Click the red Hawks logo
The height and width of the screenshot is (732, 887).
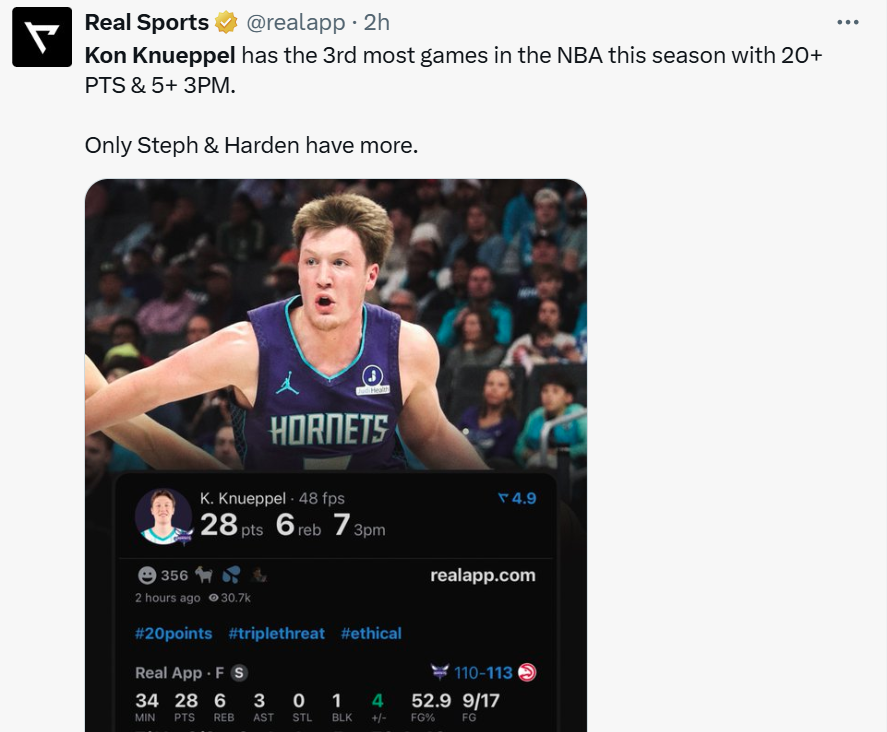click(x=527, y=673)
